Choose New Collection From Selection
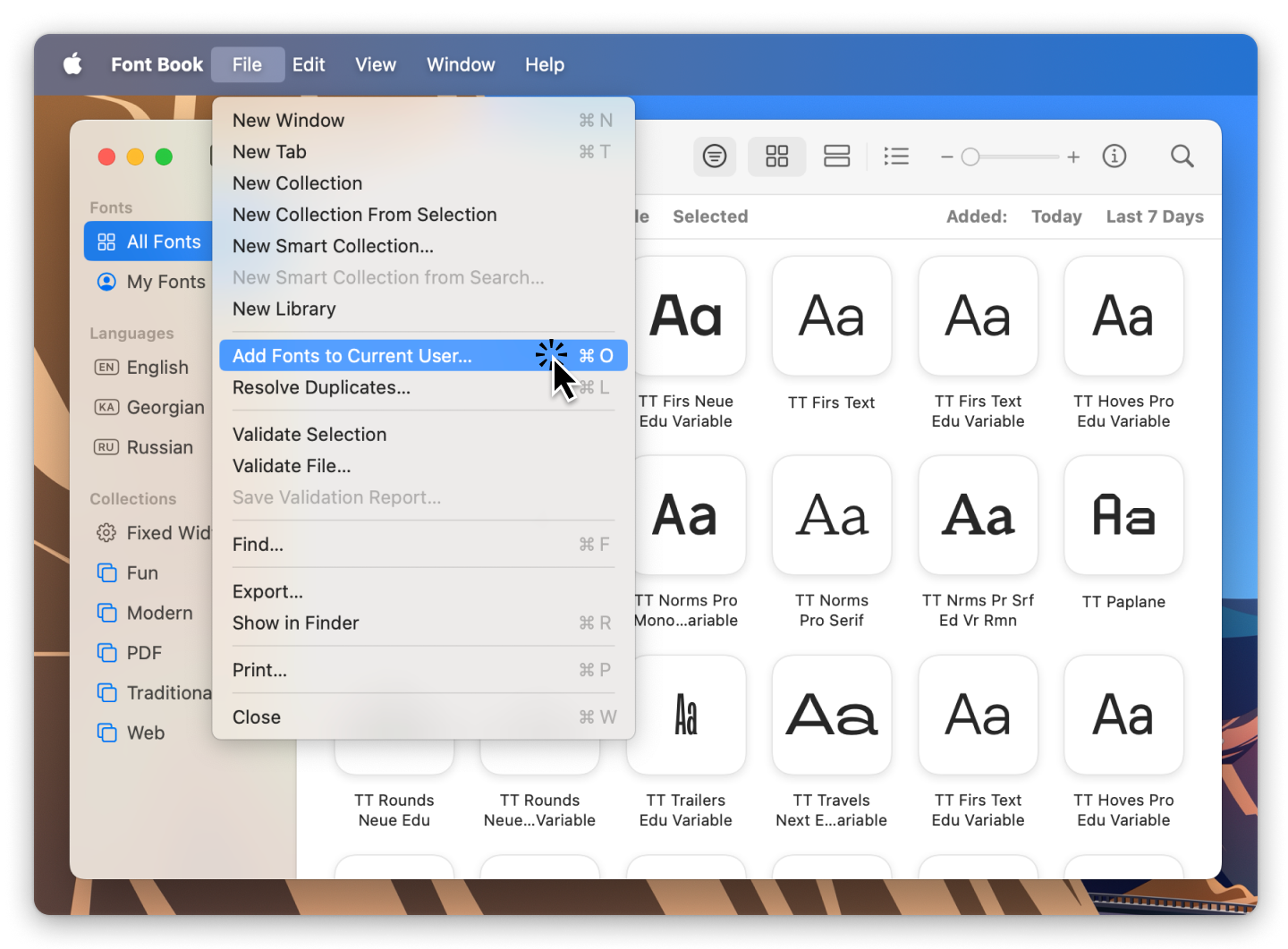Viewport: 1288px width, 949px height. coord(423,215)
